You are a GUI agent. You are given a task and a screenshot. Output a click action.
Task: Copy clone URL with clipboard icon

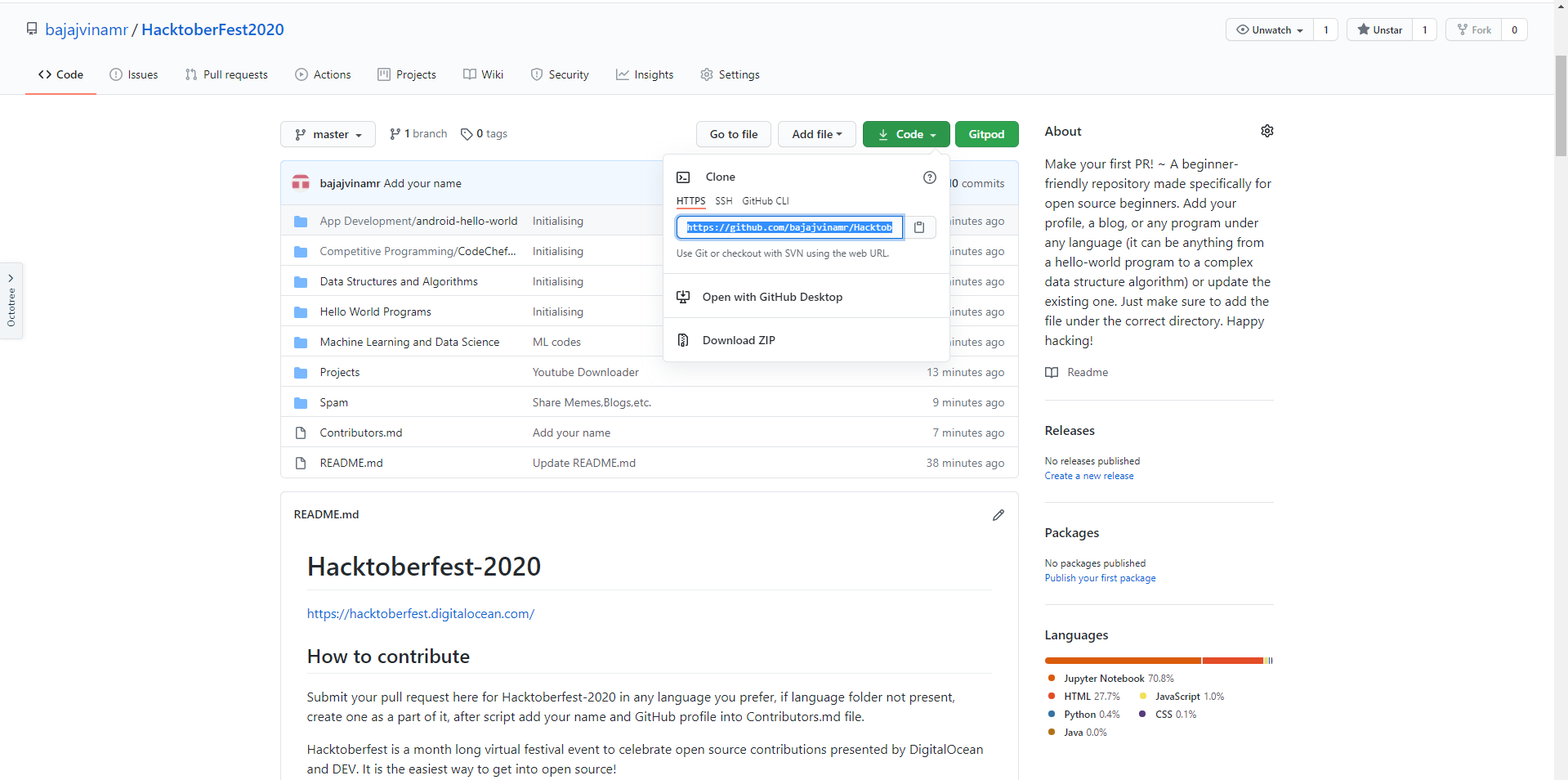click(919, 227)
